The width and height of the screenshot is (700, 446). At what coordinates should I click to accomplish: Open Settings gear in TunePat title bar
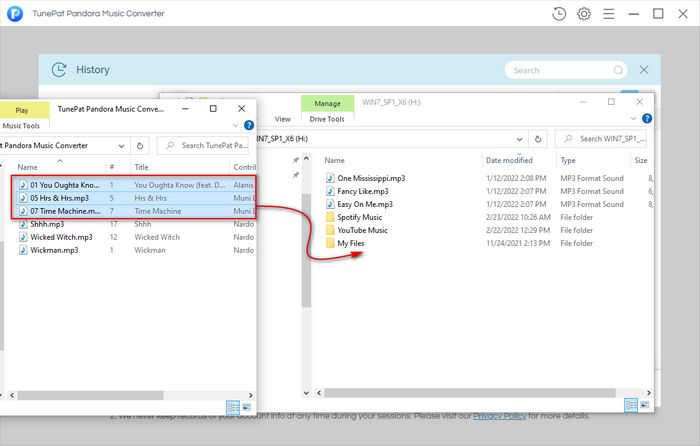(x=583, y=14)
